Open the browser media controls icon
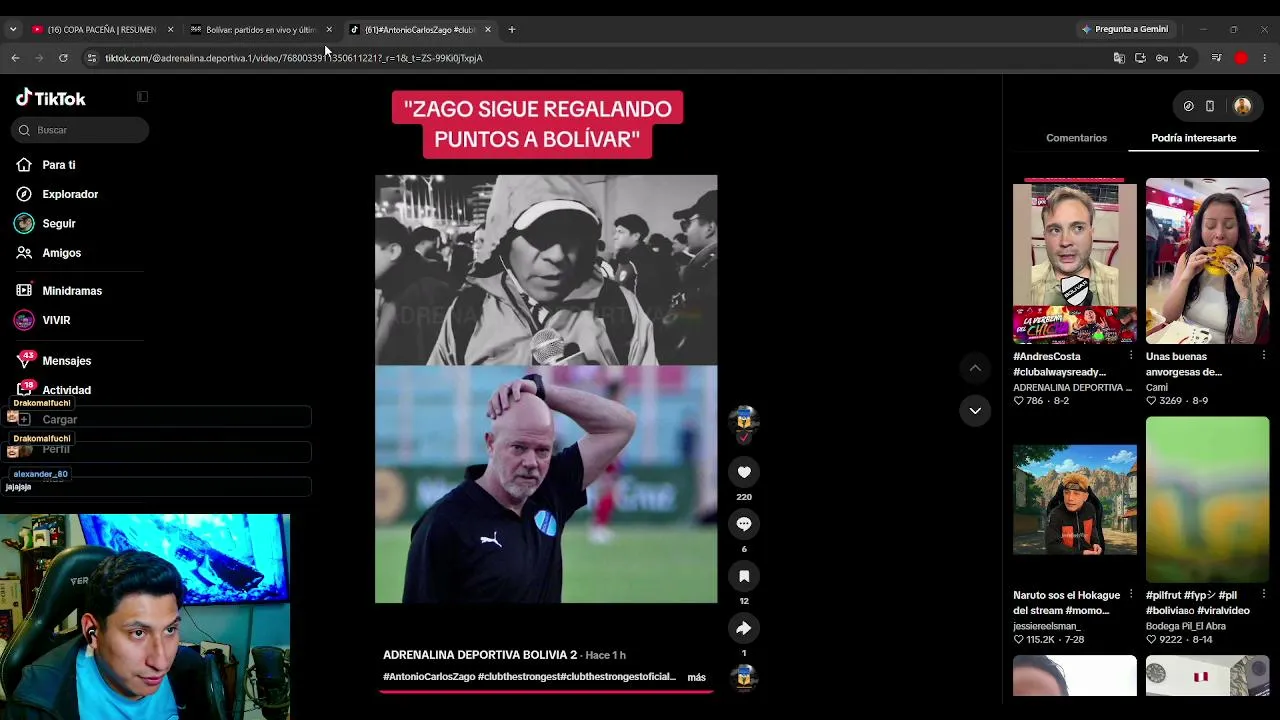This screenshot has height=720, width=1280. pyautogui.click(x=1216, y=58)
